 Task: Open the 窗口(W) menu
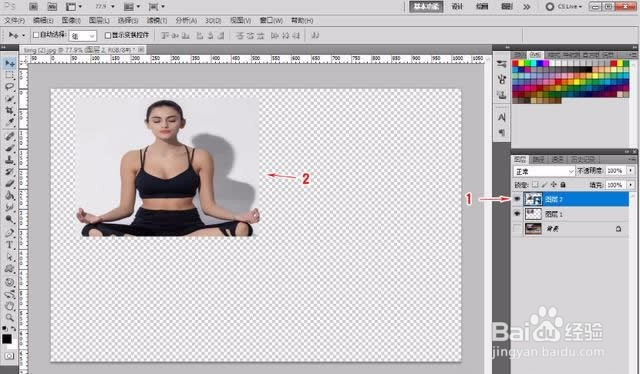click(271, 20)
